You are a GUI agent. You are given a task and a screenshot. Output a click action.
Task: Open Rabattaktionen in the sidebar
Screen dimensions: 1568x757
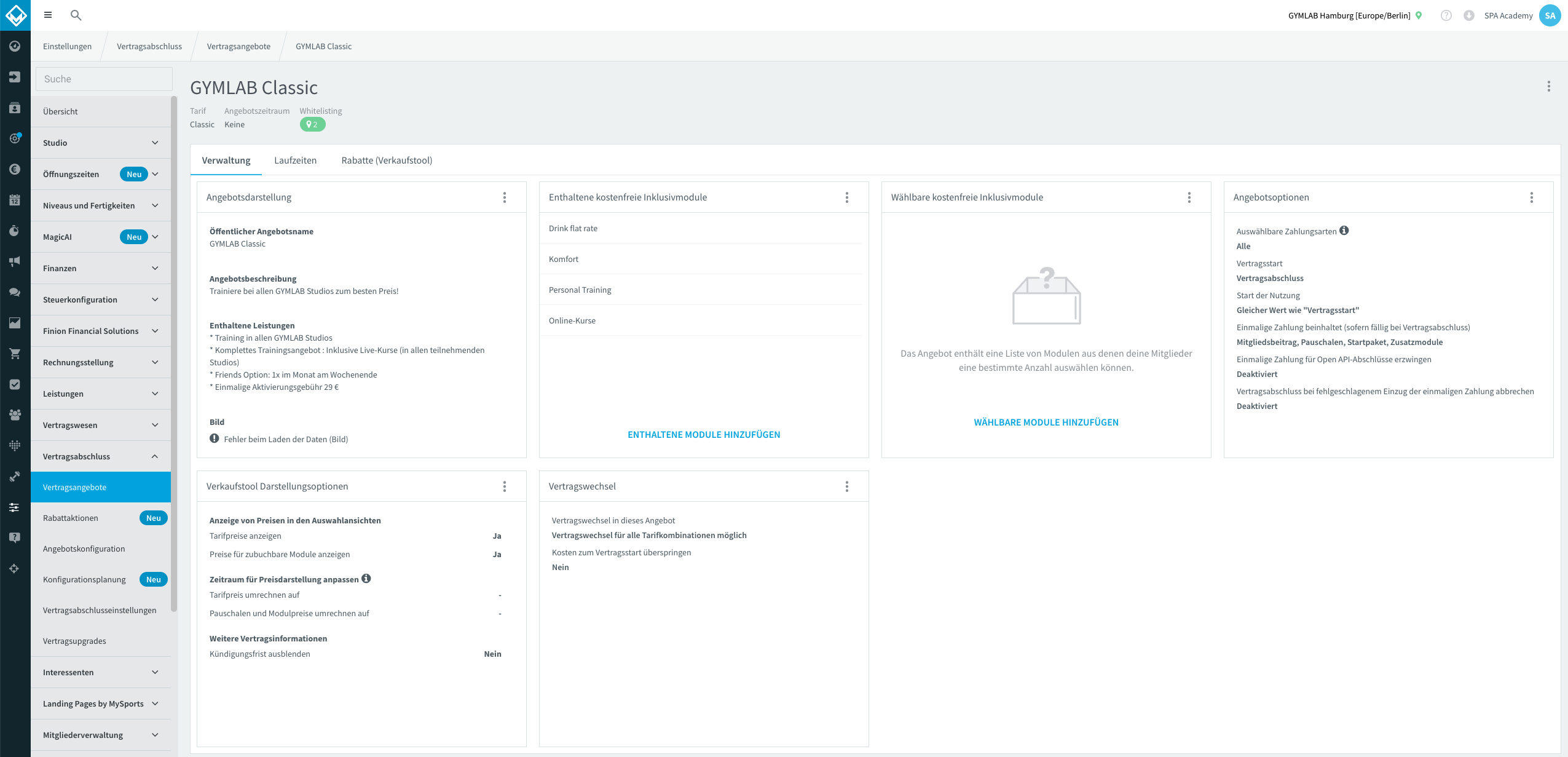(101, 518)
